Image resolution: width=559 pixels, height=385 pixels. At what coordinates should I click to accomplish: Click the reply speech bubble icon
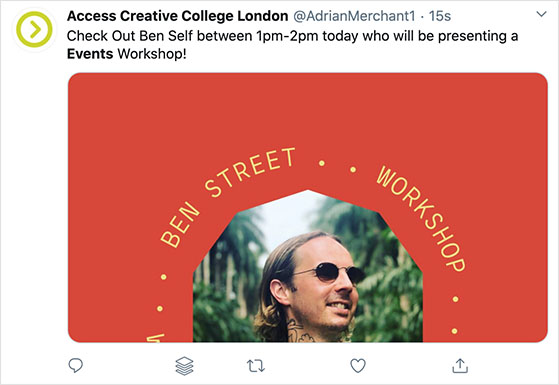tap(76, 365)
